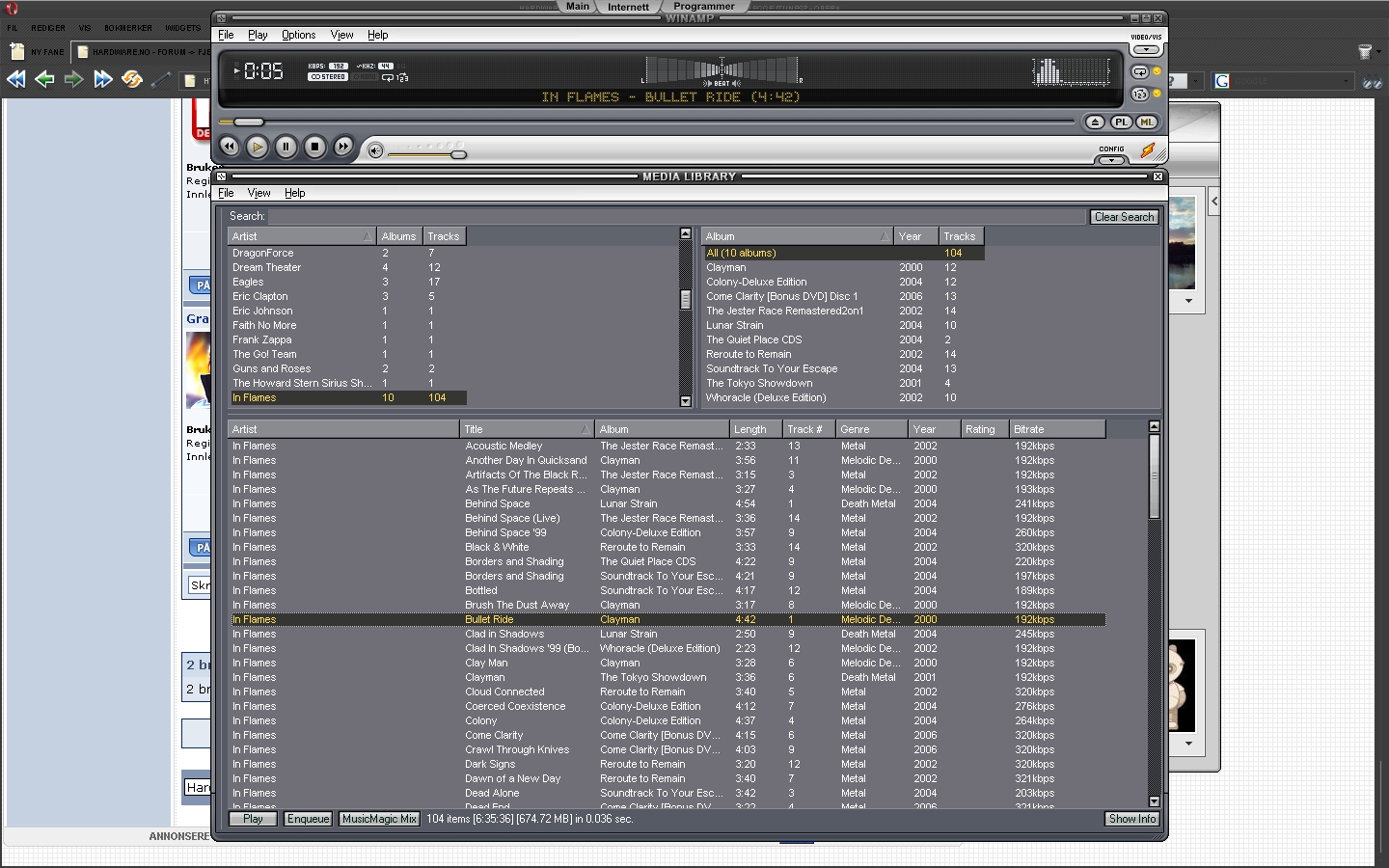Toggle shuffle 123 button
The height and width of the screenshot is (868, 1389).
pos(1139,94)
